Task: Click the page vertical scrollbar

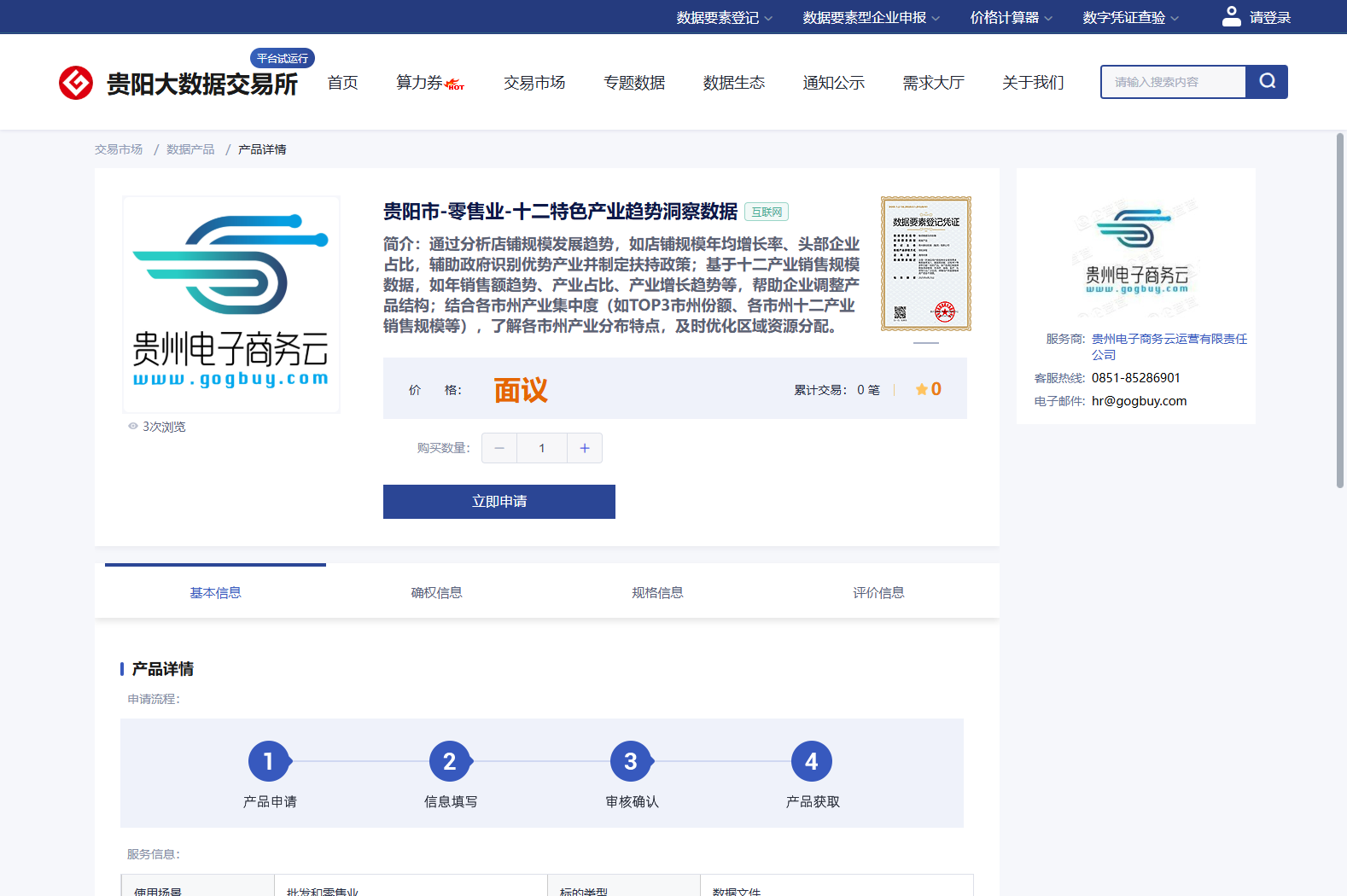Action: coord(1340,311)
